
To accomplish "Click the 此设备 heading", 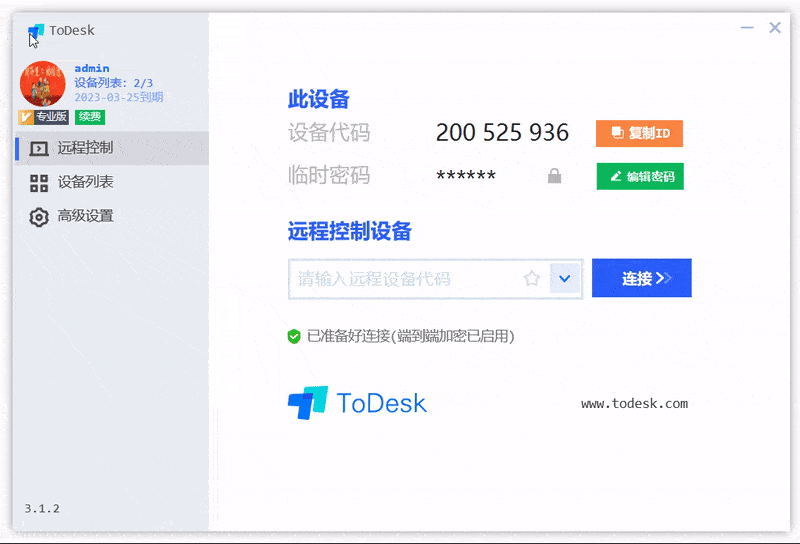I will coord(319,99).
